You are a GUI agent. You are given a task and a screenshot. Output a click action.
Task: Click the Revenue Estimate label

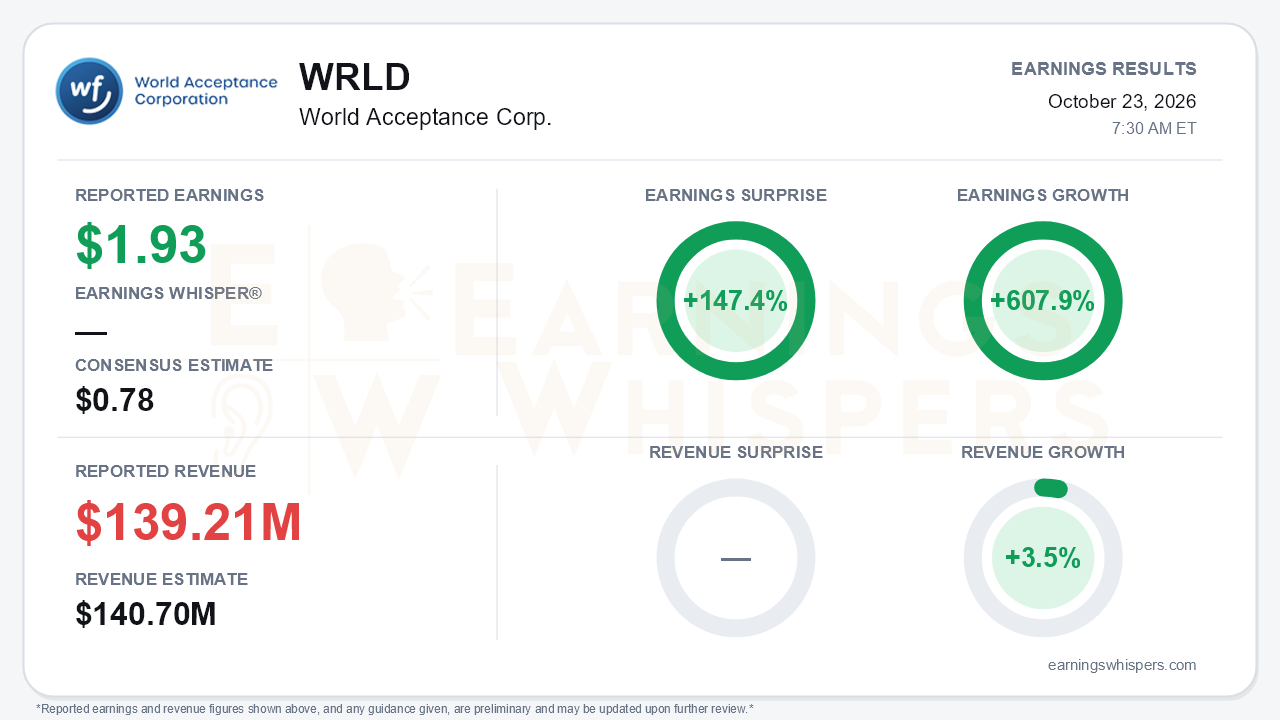(162, 579)
